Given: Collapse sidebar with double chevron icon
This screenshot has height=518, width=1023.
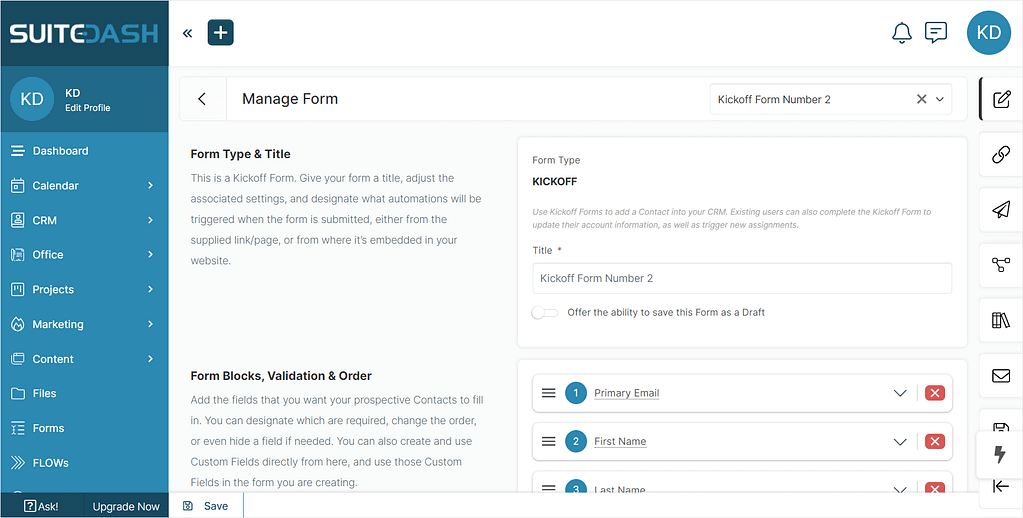Looking at the screenshot, I should (187, 33).
